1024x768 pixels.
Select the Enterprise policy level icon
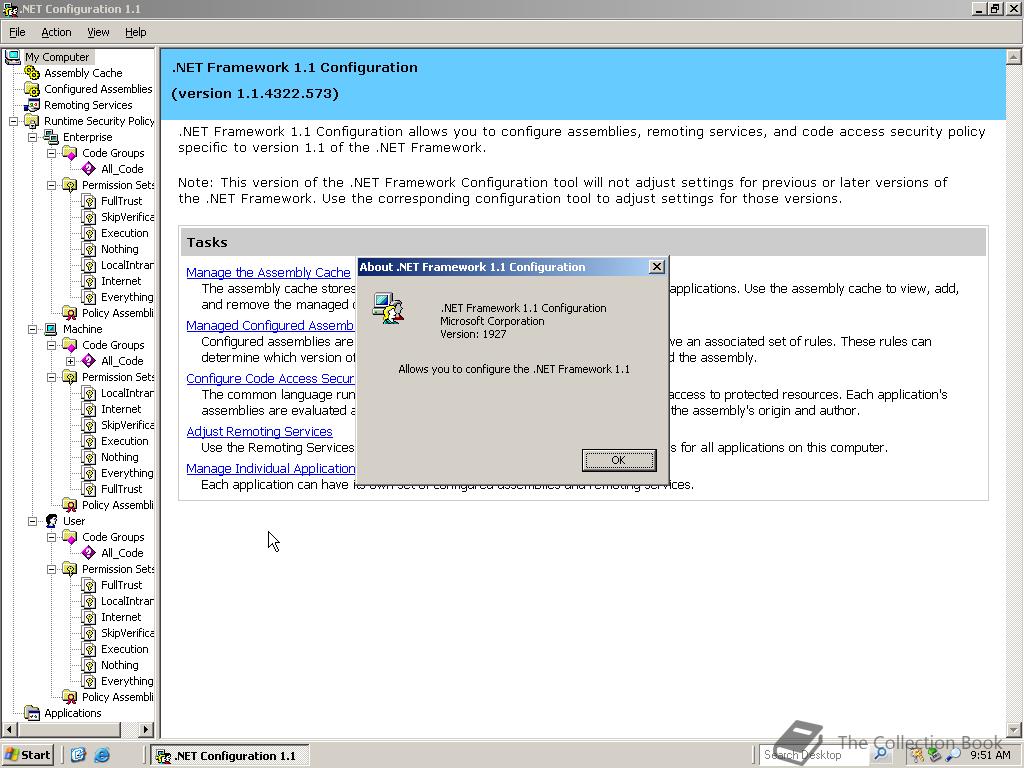coord(51,137)
